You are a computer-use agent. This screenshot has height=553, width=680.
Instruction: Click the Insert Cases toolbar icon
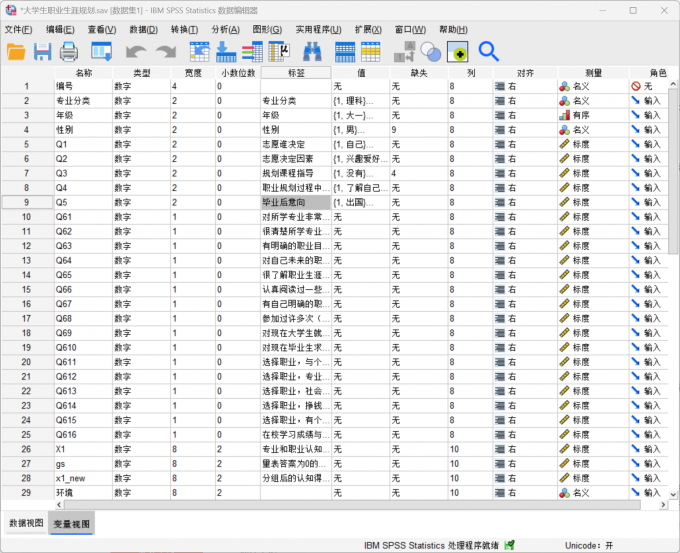345,51
